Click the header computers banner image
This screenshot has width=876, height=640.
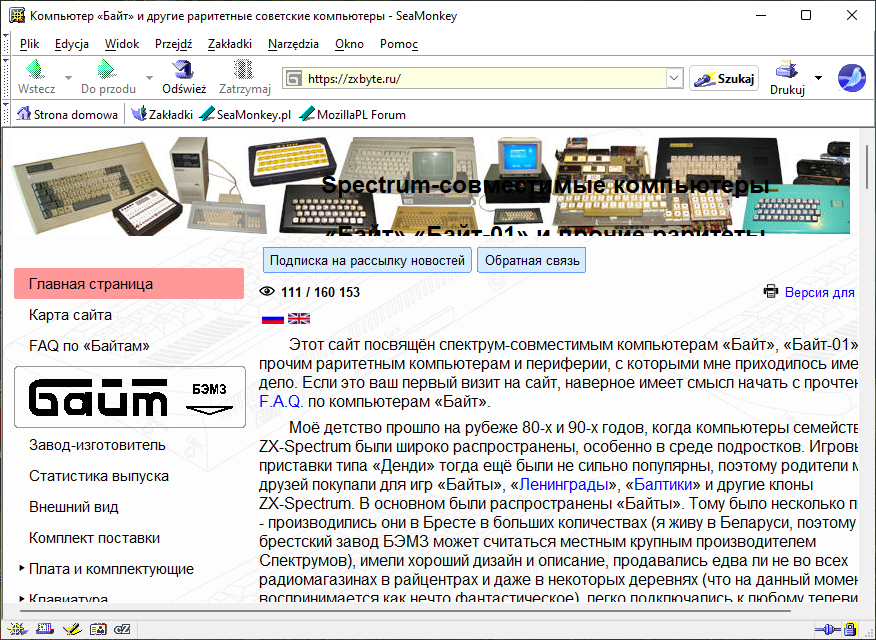click(430, 185)
